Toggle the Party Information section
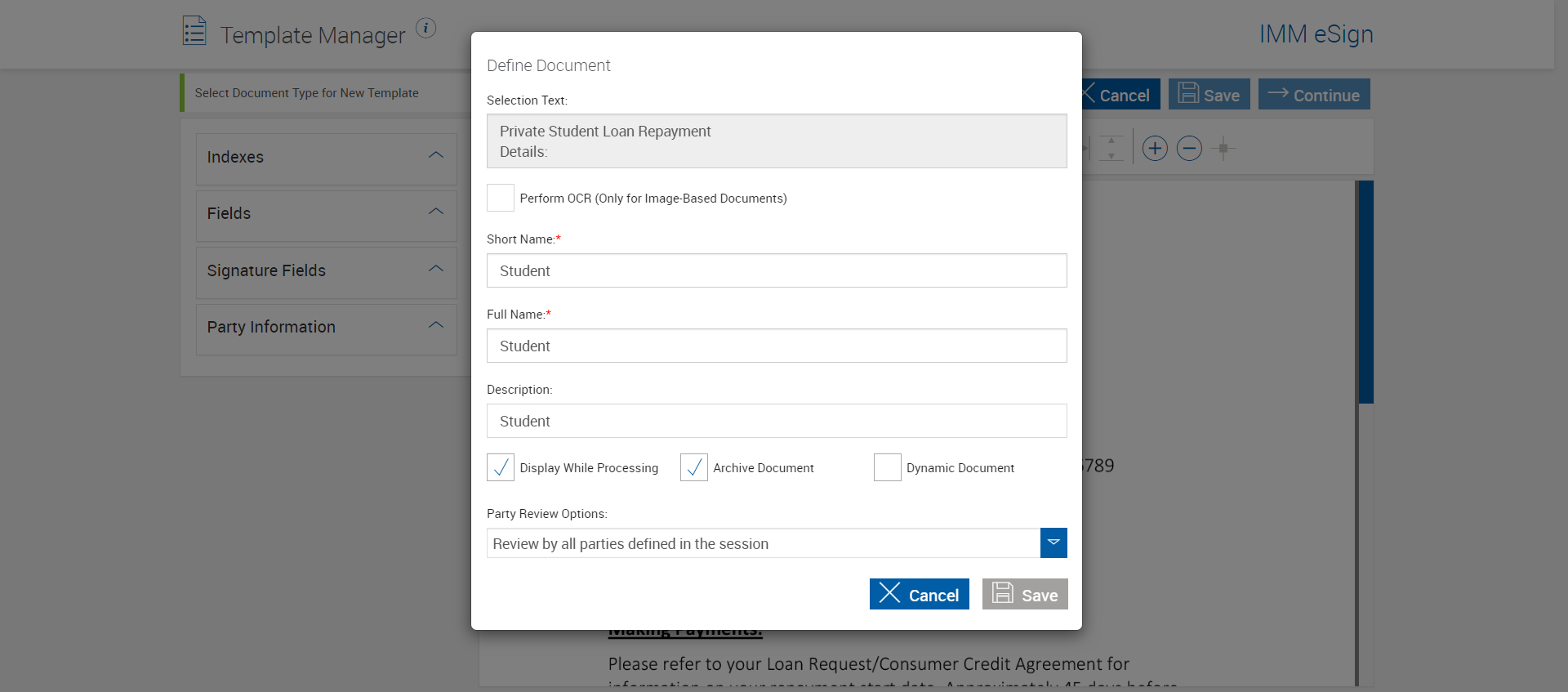The image size is (1568, 692). [436, 325]
